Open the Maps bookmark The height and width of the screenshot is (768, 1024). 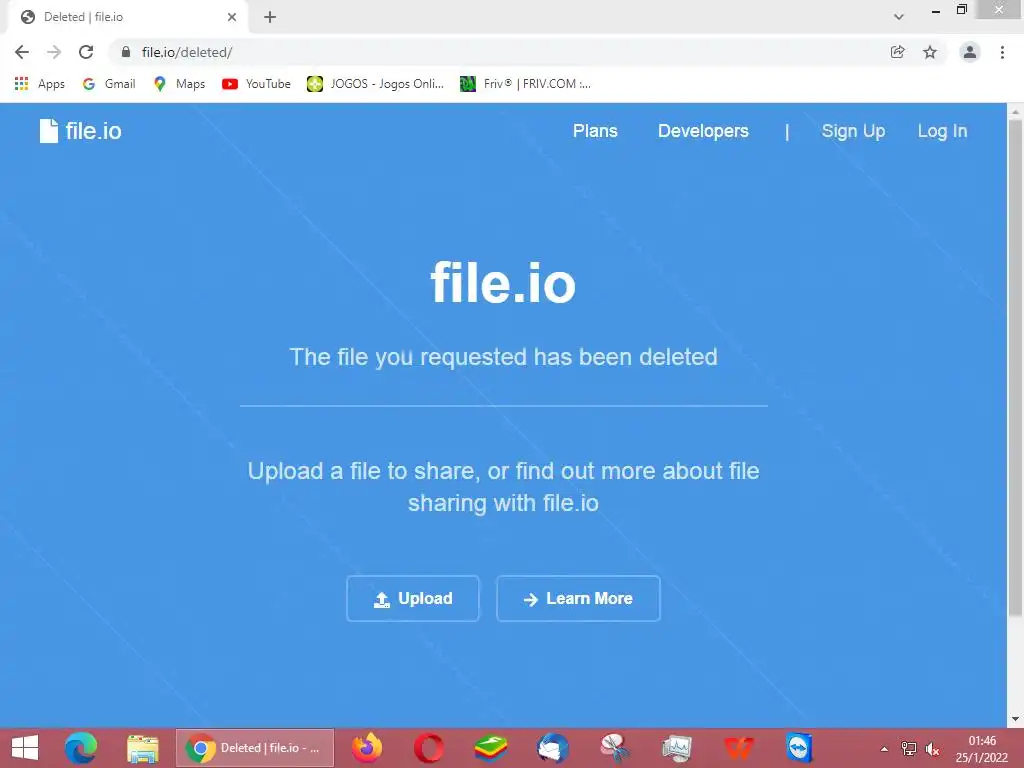click(x=180, y=84)
